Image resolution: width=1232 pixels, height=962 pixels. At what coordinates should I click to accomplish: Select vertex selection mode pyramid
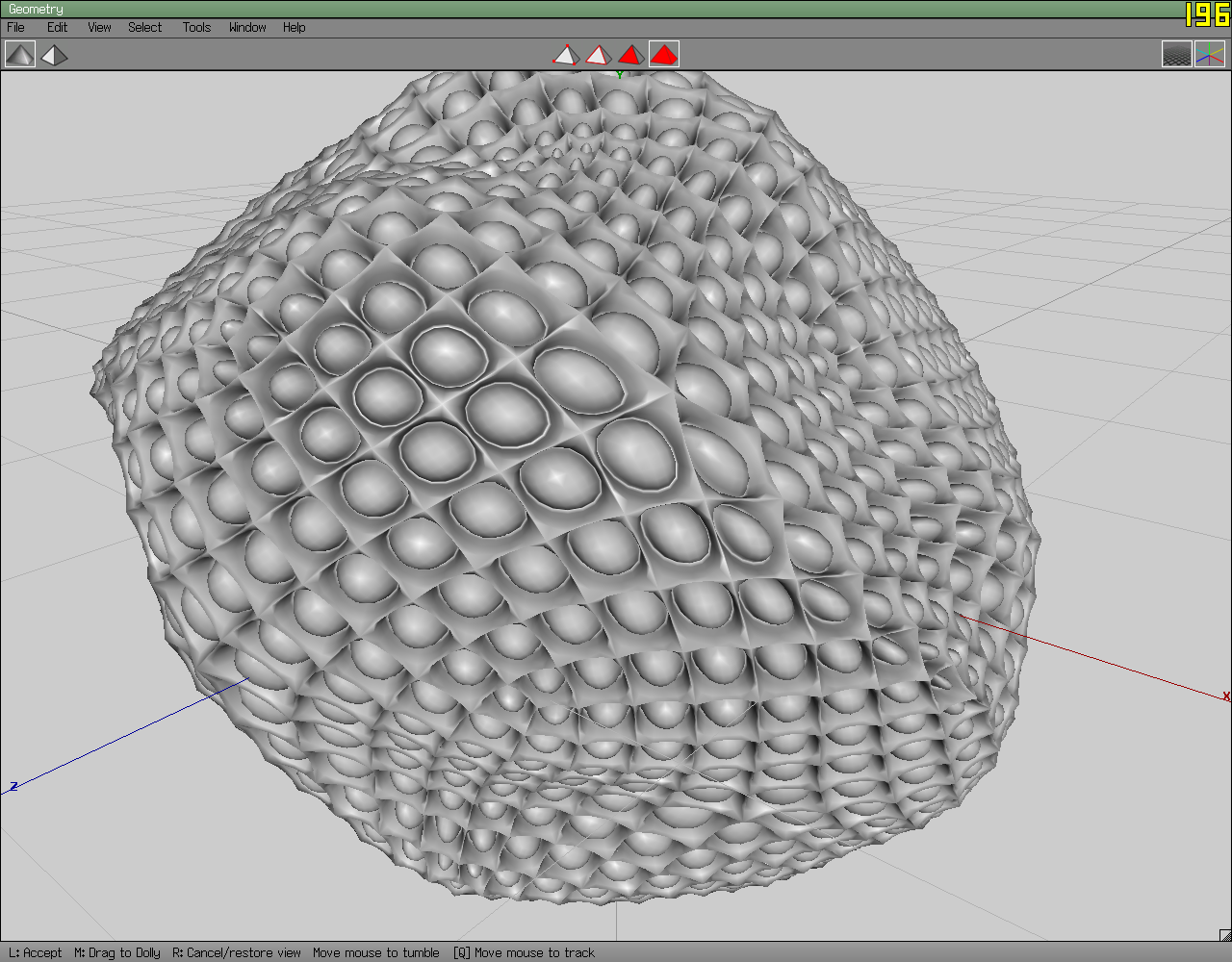point(565,55)
